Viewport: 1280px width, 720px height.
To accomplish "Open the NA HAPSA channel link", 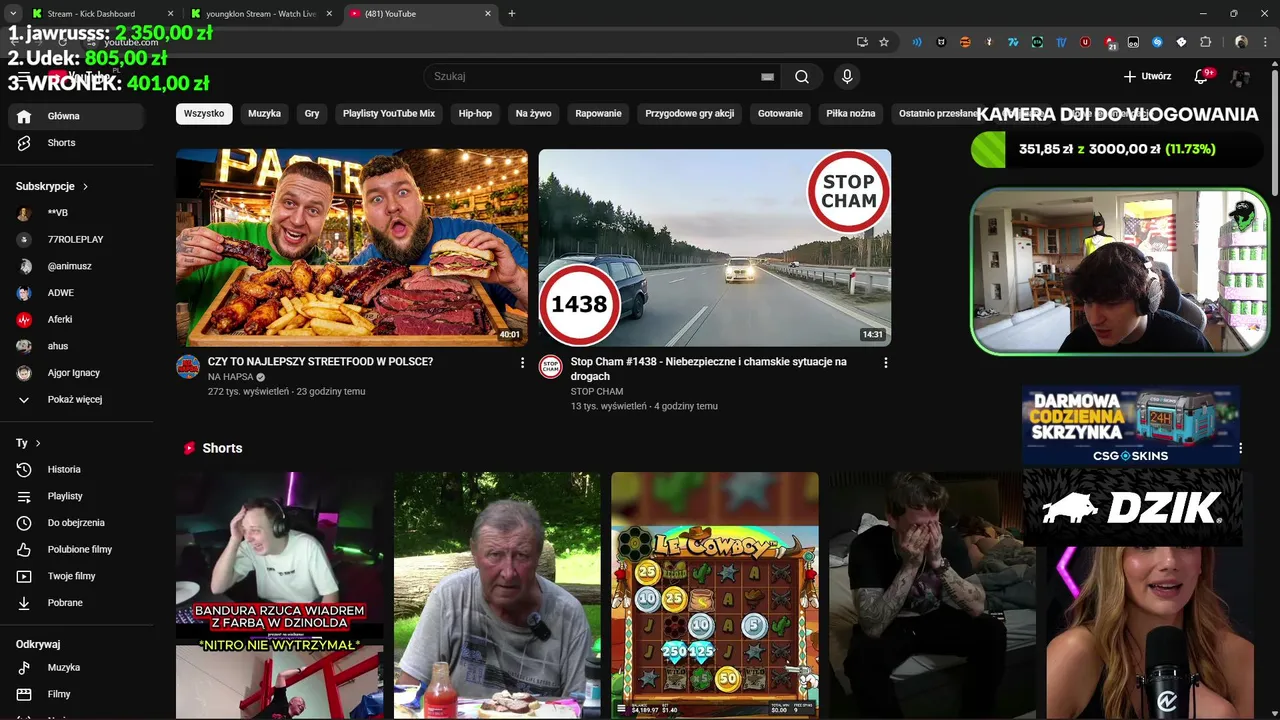I will (230, 377).
